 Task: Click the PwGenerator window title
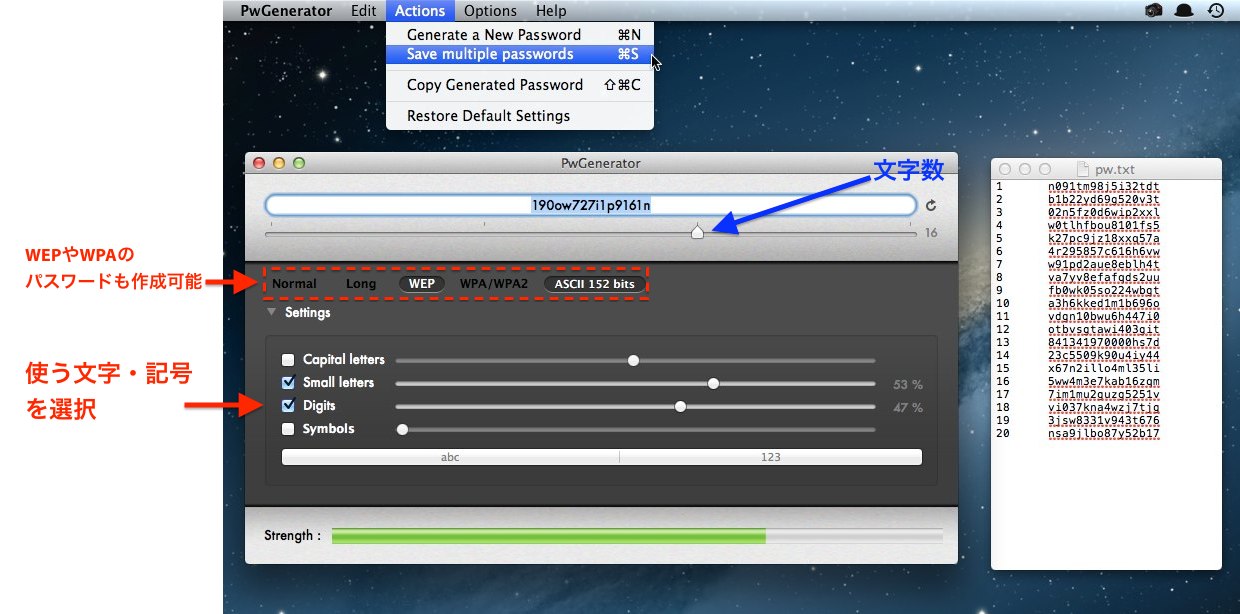pyautogui.click(x=601, y=163)
